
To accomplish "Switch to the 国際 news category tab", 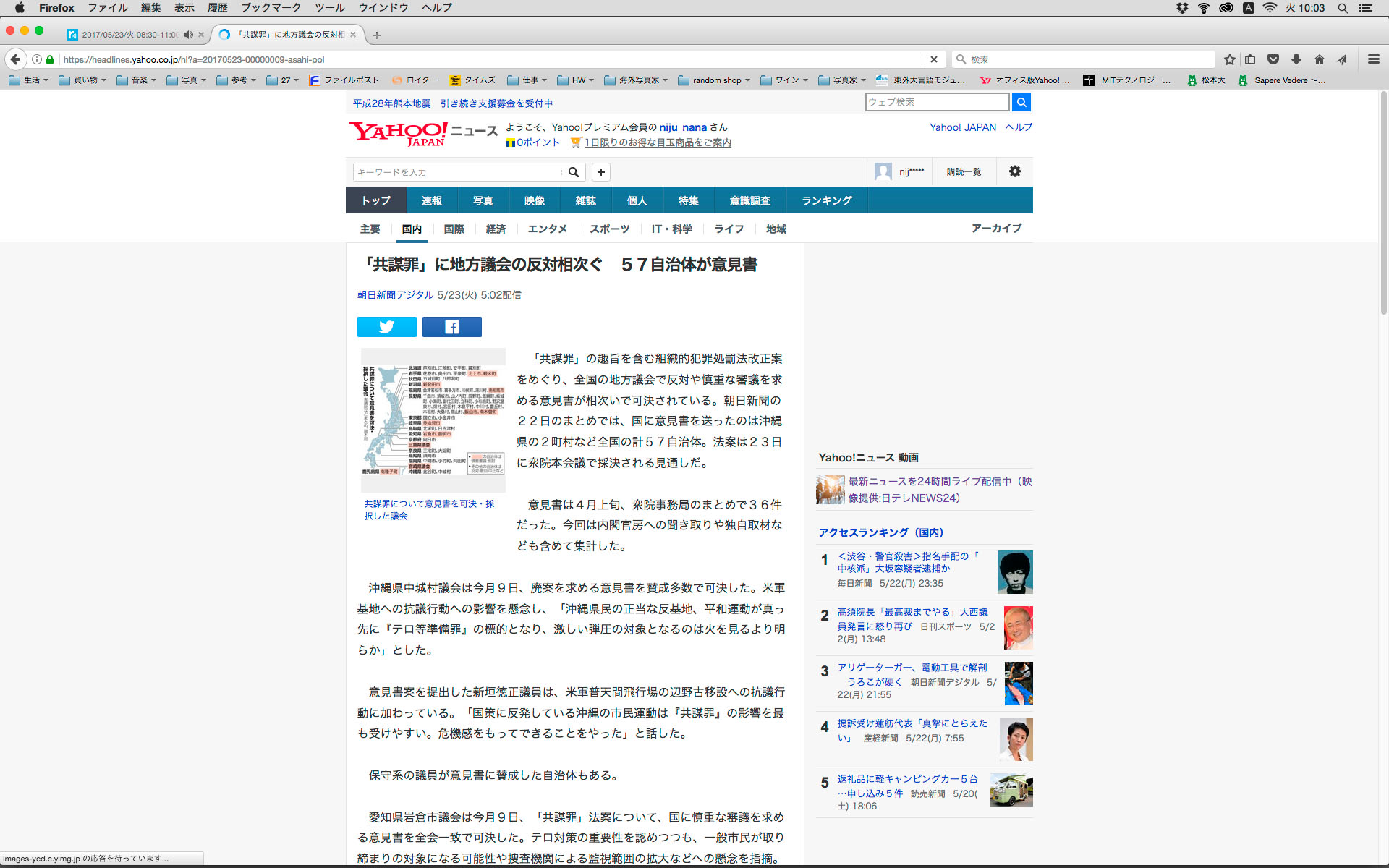I will [x=454, y=229].
